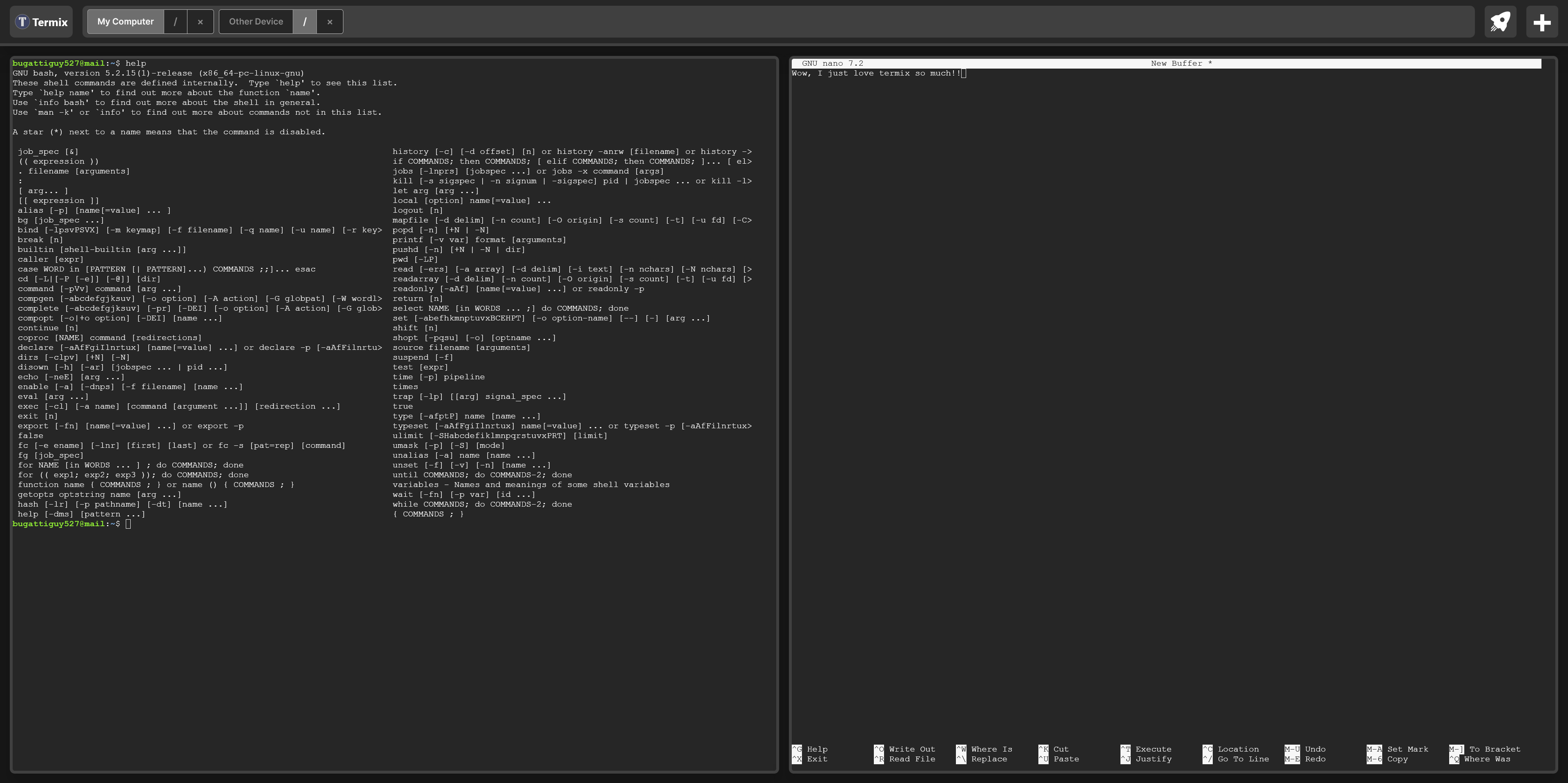Click '^\ Replace' in nano footer
The image size is (1568, 783).
(x=982, y=759)
